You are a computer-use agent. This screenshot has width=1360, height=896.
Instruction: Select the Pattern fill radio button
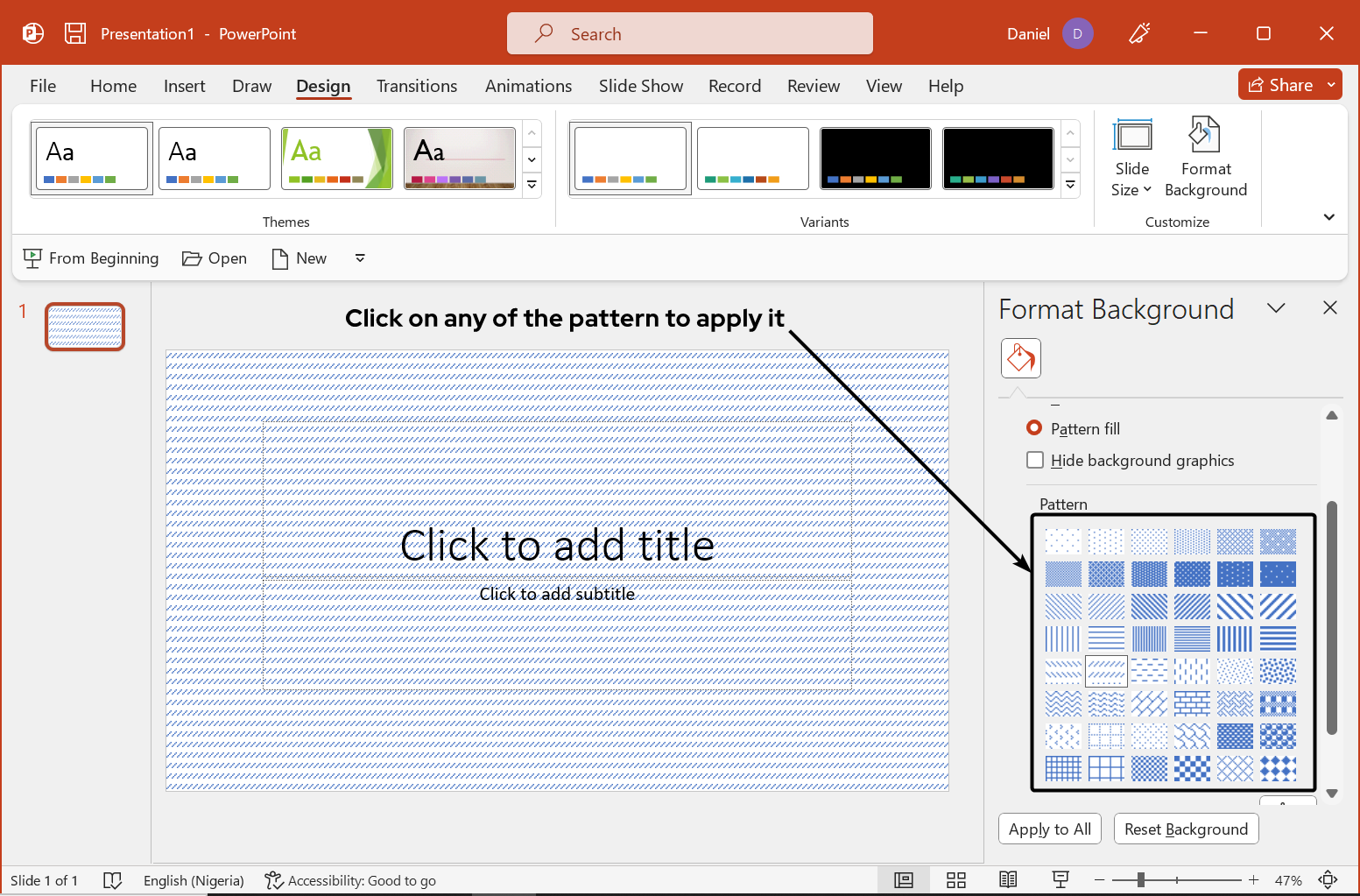(x=1034, y=428)
